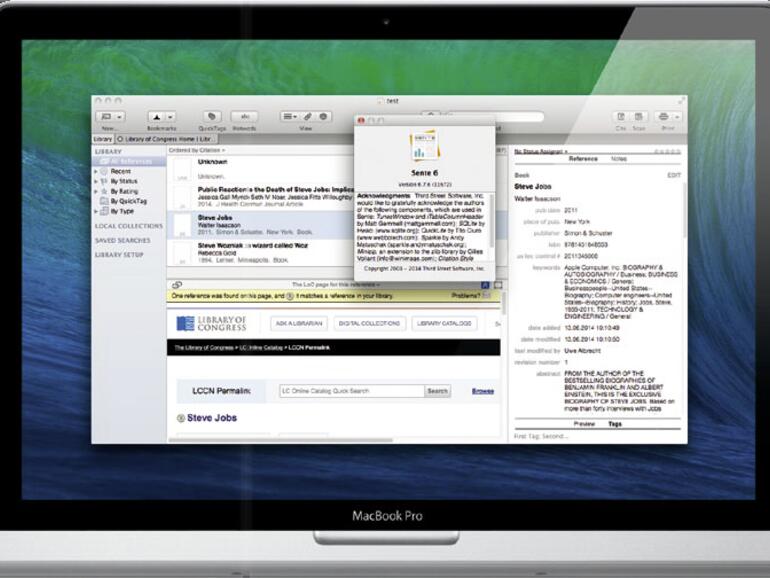Switch to Library of Congress Home tab
This screenshot has width=770, height=578.
click(x=165, y=139)
